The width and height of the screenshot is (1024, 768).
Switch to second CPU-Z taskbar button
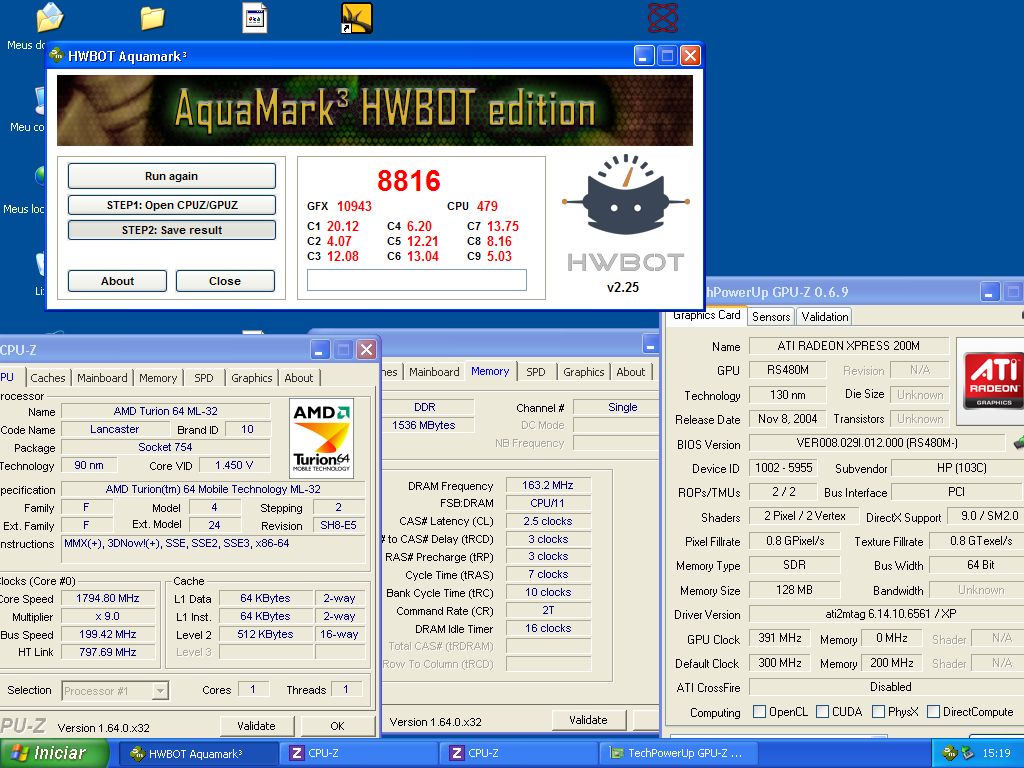click(520, 753)
